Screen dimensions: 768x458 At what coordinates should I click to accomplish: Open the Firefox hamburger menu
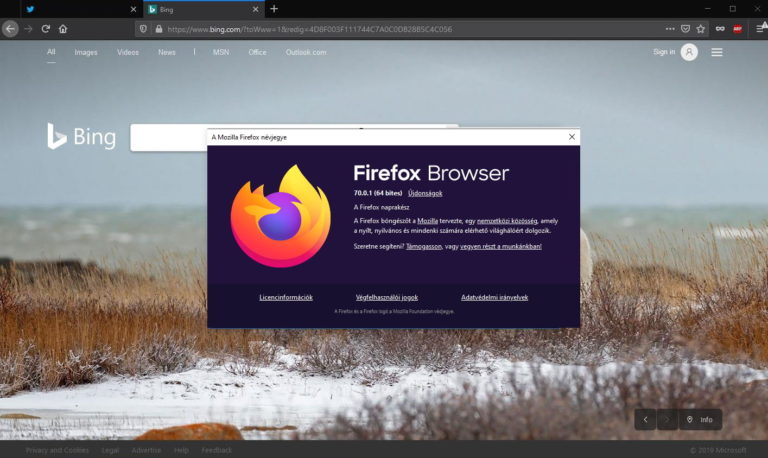[755, 29]
